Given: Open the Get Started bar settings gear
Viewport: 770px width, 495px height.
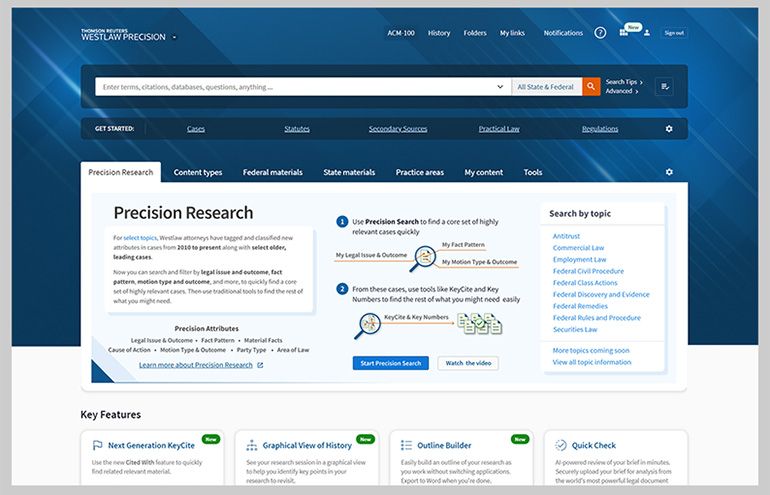Looking at the screenshot, I should 669,129.
